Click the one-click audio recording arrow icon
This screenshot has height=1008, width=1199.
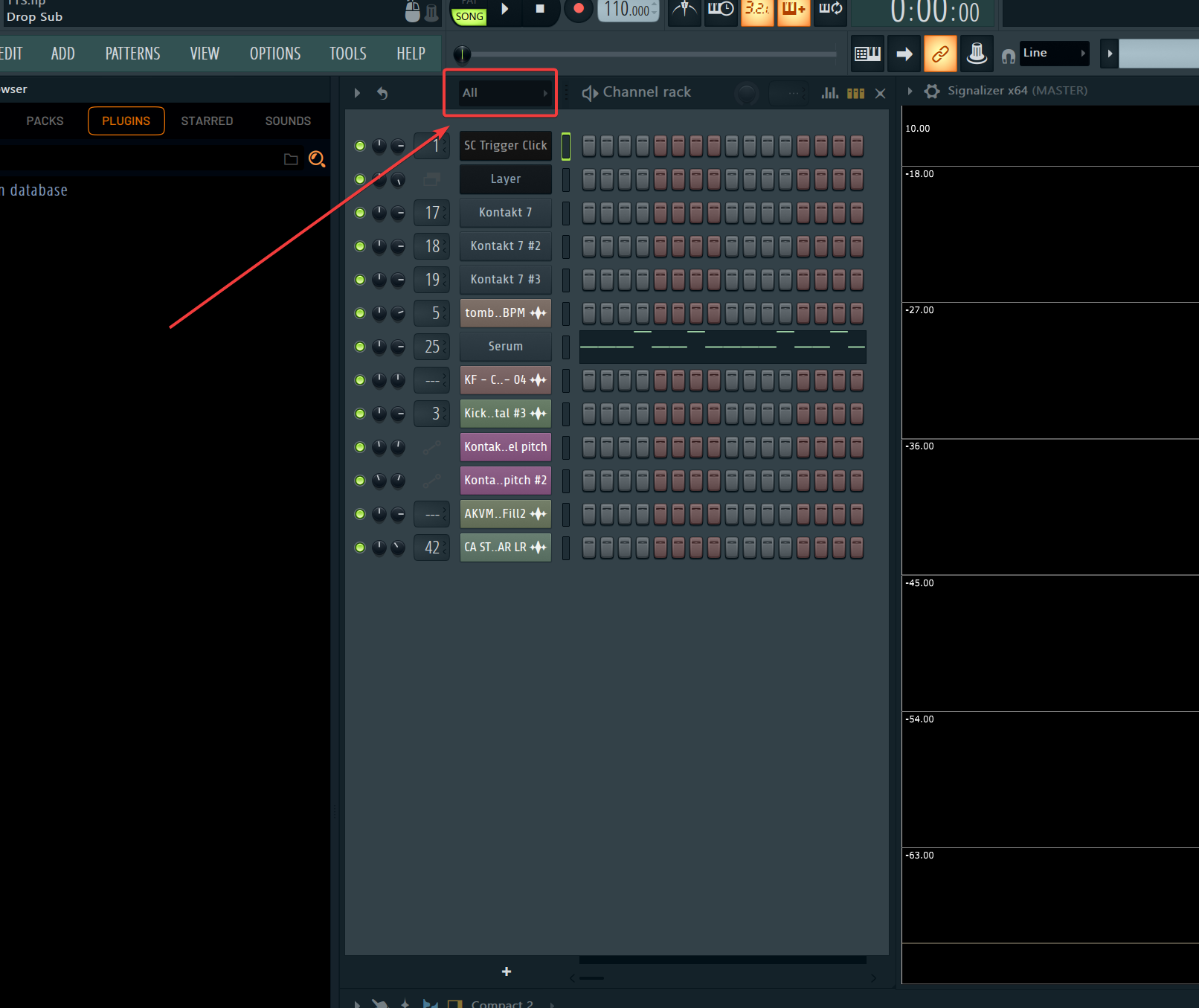tap(904, 53)
